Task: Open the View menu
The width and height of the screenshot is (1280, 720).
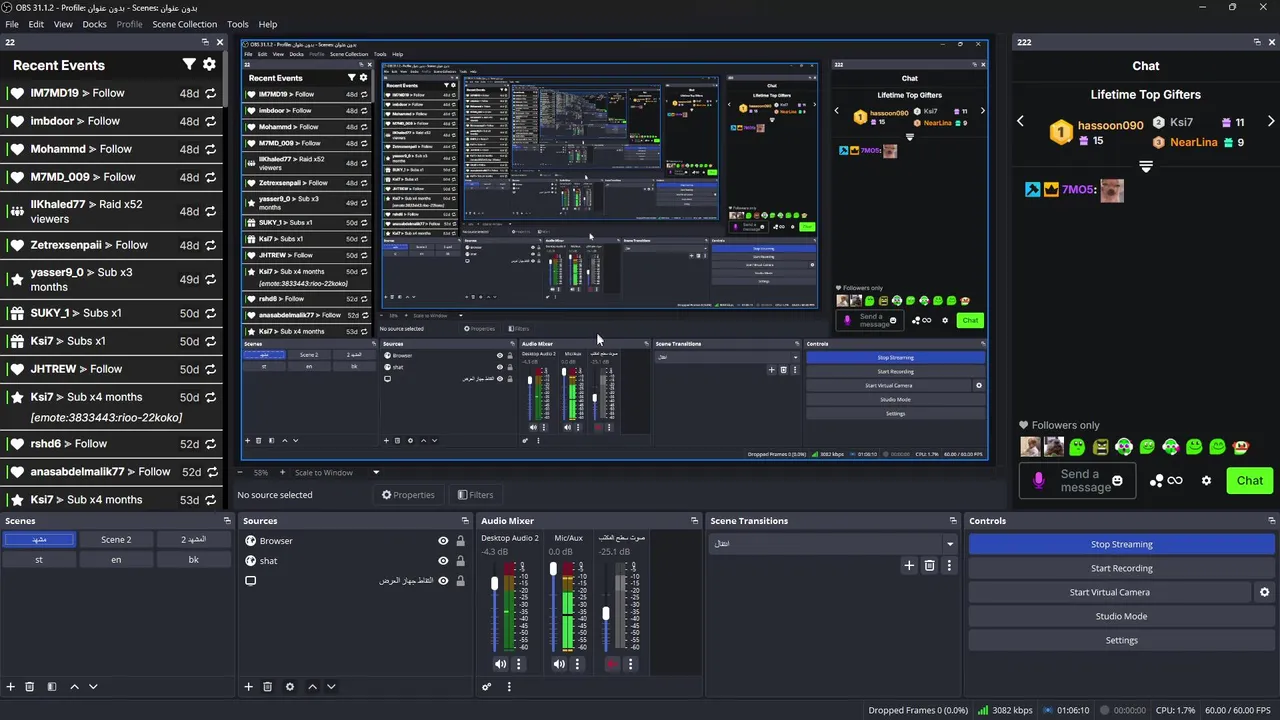Action: [63, 24]
